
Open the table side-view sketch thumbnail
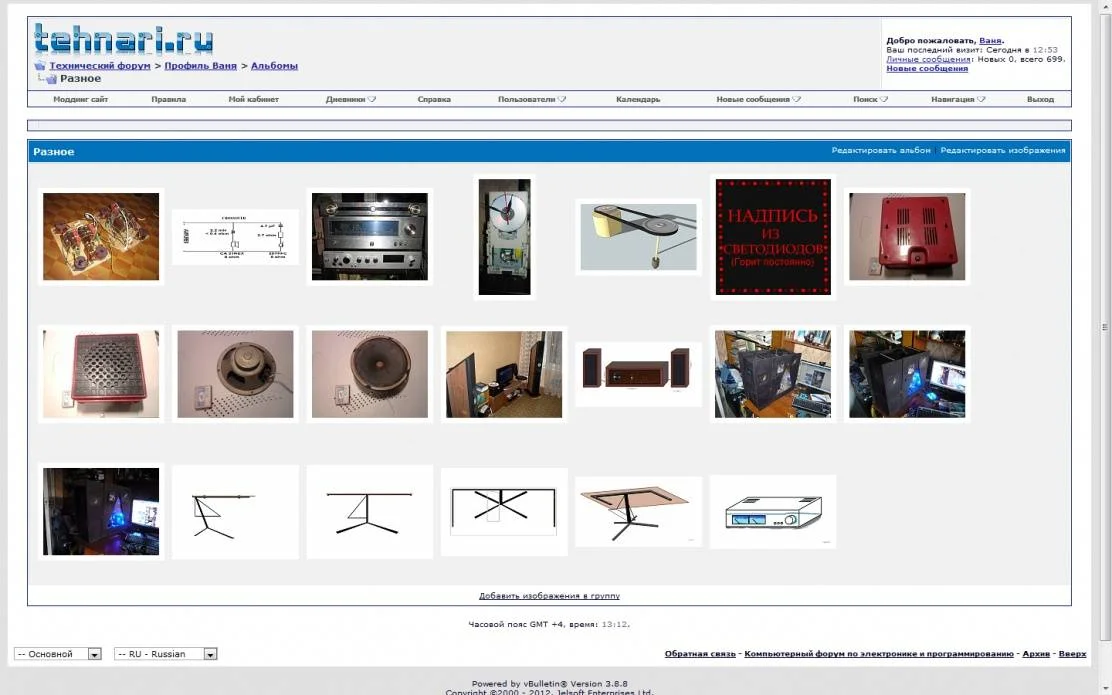click(x=235, y=512)
